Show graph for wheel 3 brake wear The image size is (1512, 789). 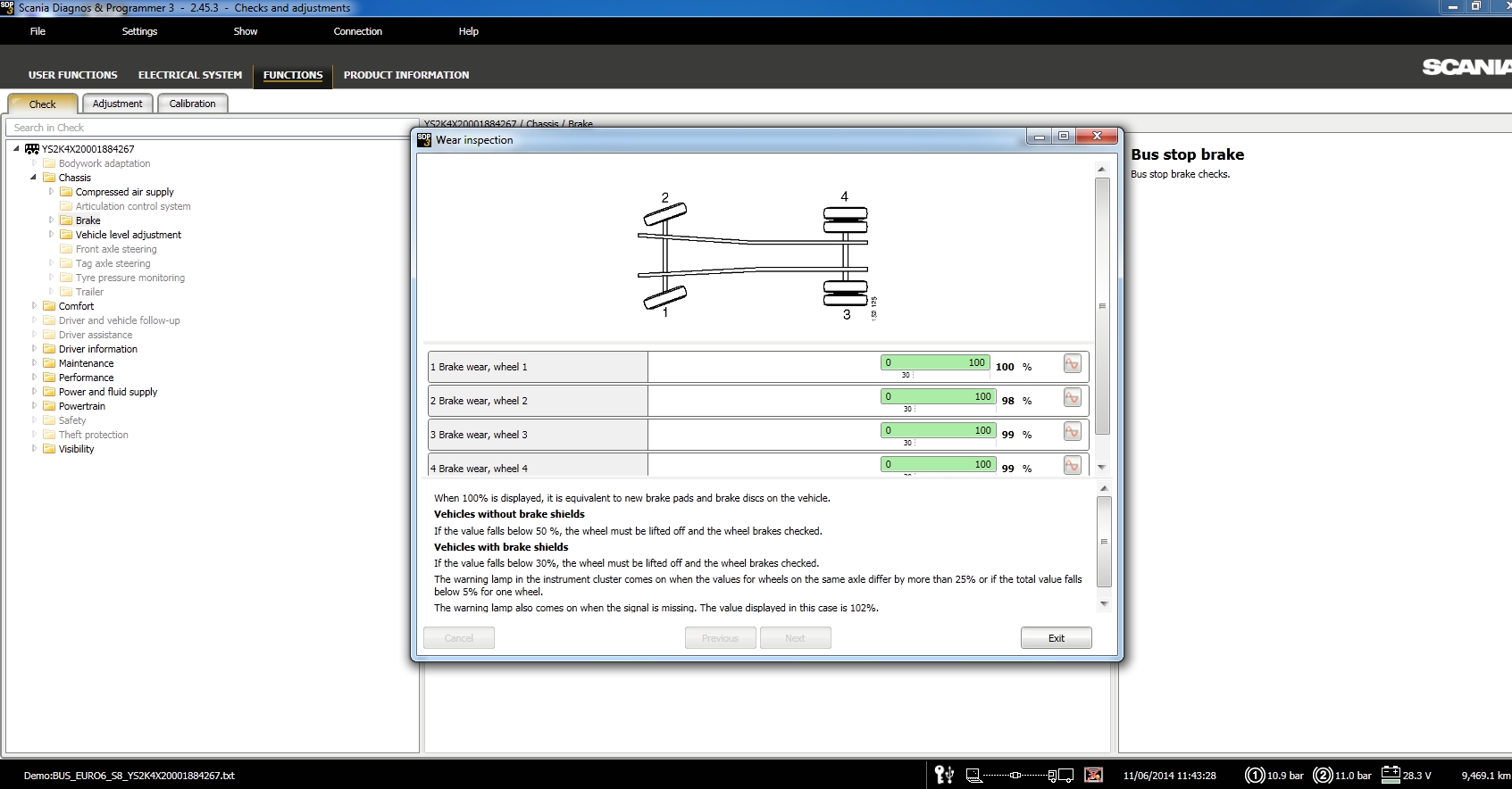click(1072, 432)
